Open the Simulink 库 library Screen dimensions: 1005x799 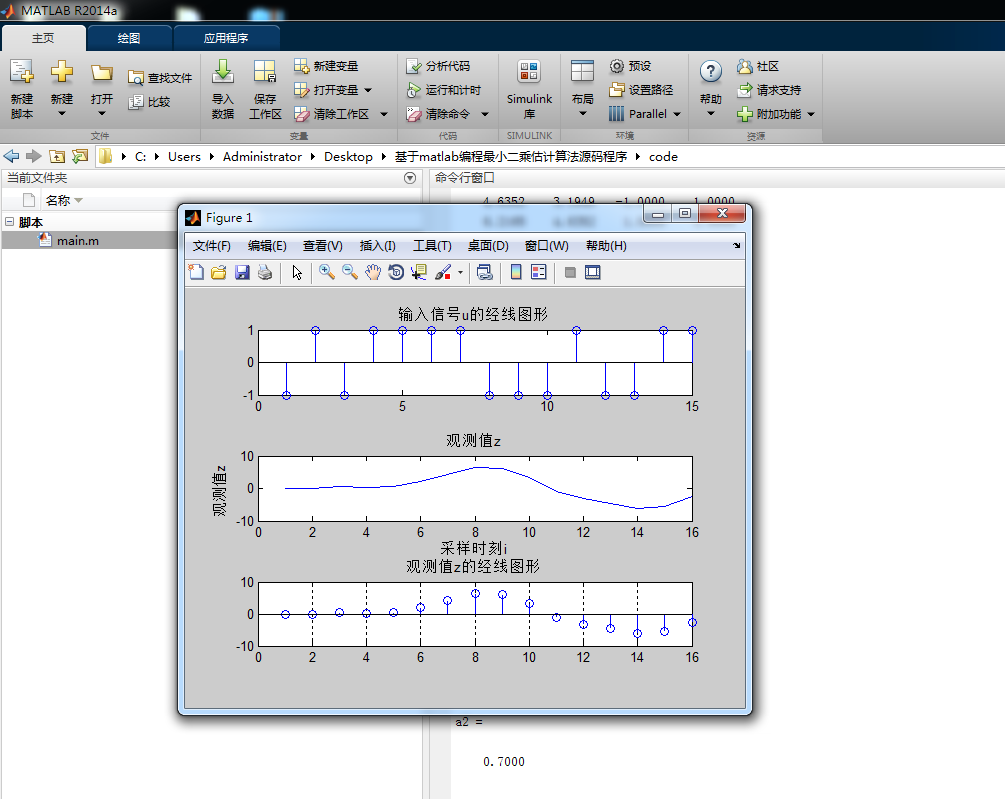tap(529, 89)
